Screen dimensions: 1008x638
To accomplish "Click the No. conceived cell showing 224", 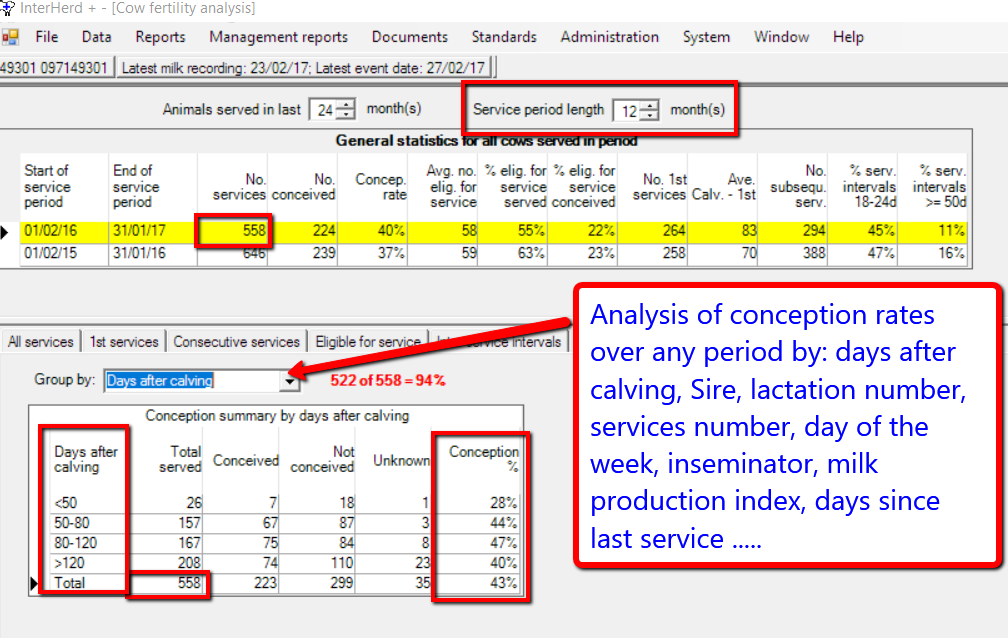I will click(302, 231).
